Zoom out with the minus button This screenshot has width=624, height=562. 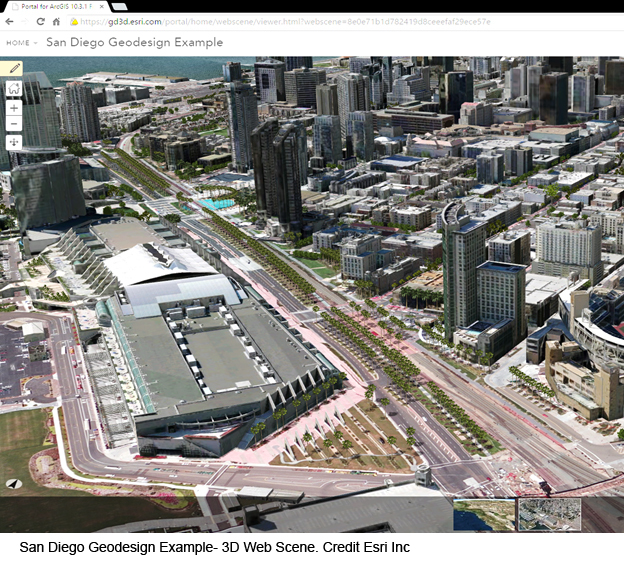[13, 123]
